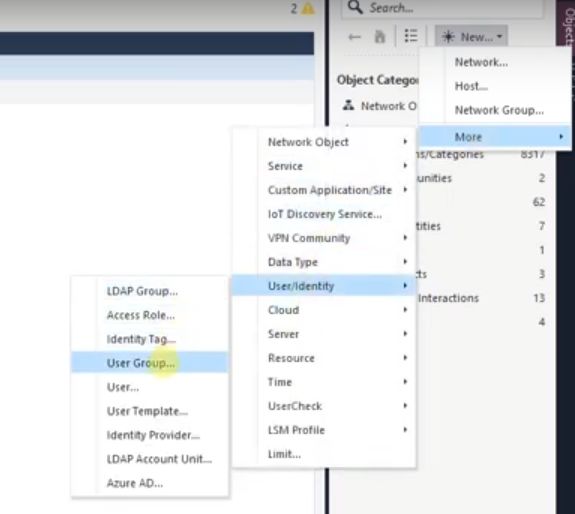Click the list view icon
Viewport: 575px width, 514px height.
[411, 36]
